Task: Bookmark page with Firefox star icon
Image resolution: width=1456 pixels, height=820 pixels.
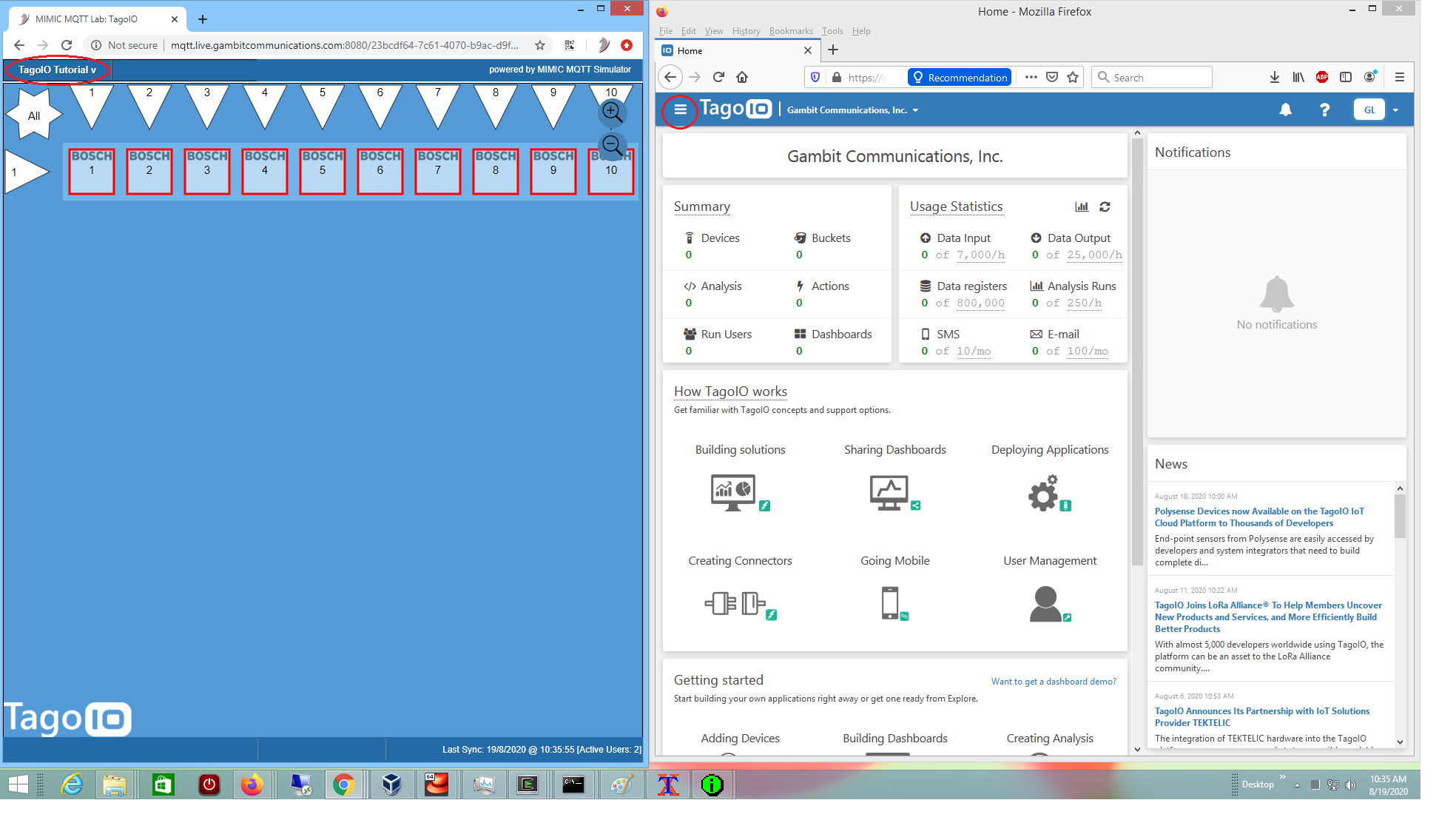Action: click(1073, 77)
